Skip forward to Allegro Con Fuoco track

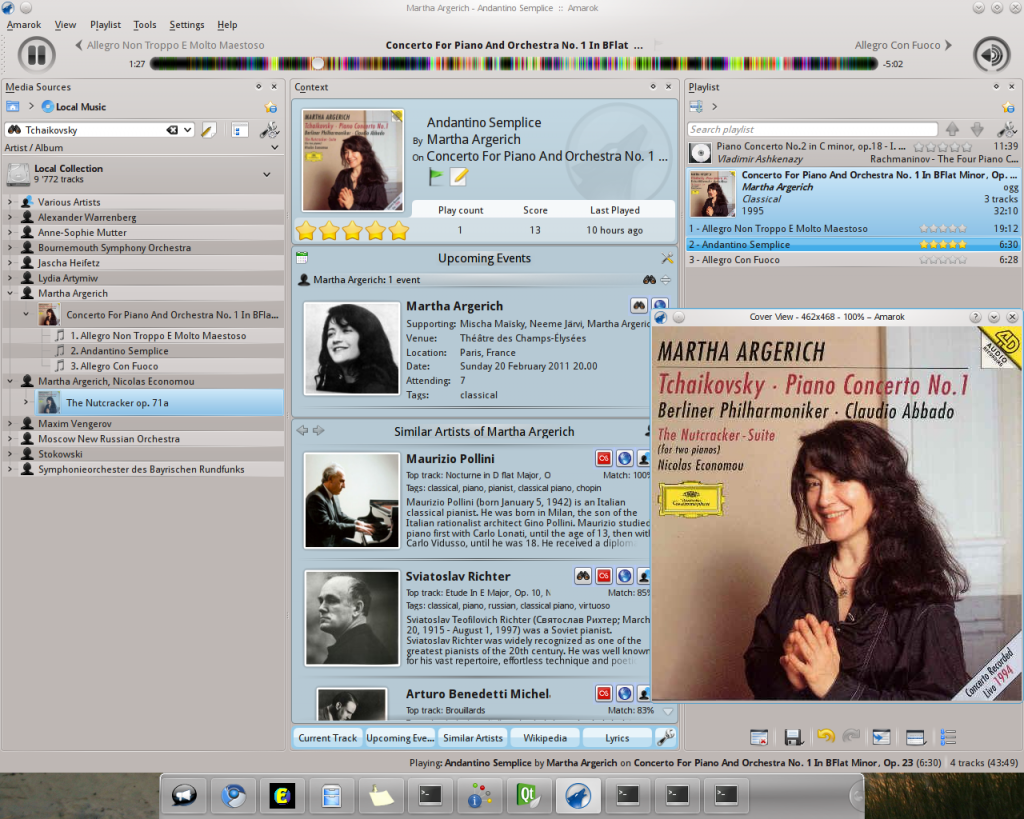[903, 45]
